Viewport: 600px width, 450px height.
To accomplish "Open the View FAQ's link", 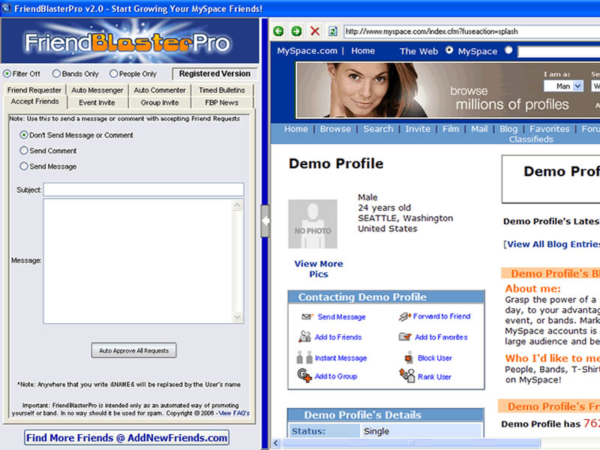I will coord(234,413).
